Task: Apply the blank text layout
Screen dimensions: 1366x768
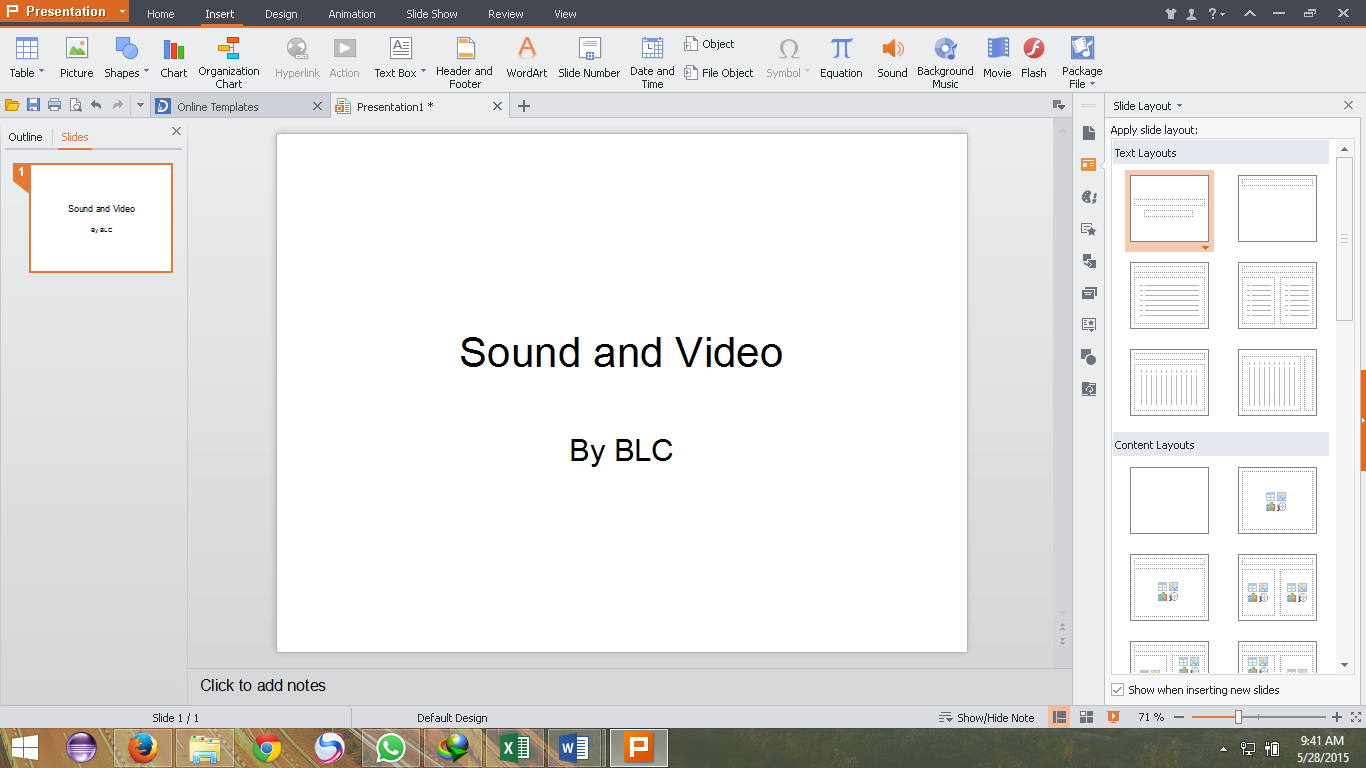Action: tap(1277, 208)
